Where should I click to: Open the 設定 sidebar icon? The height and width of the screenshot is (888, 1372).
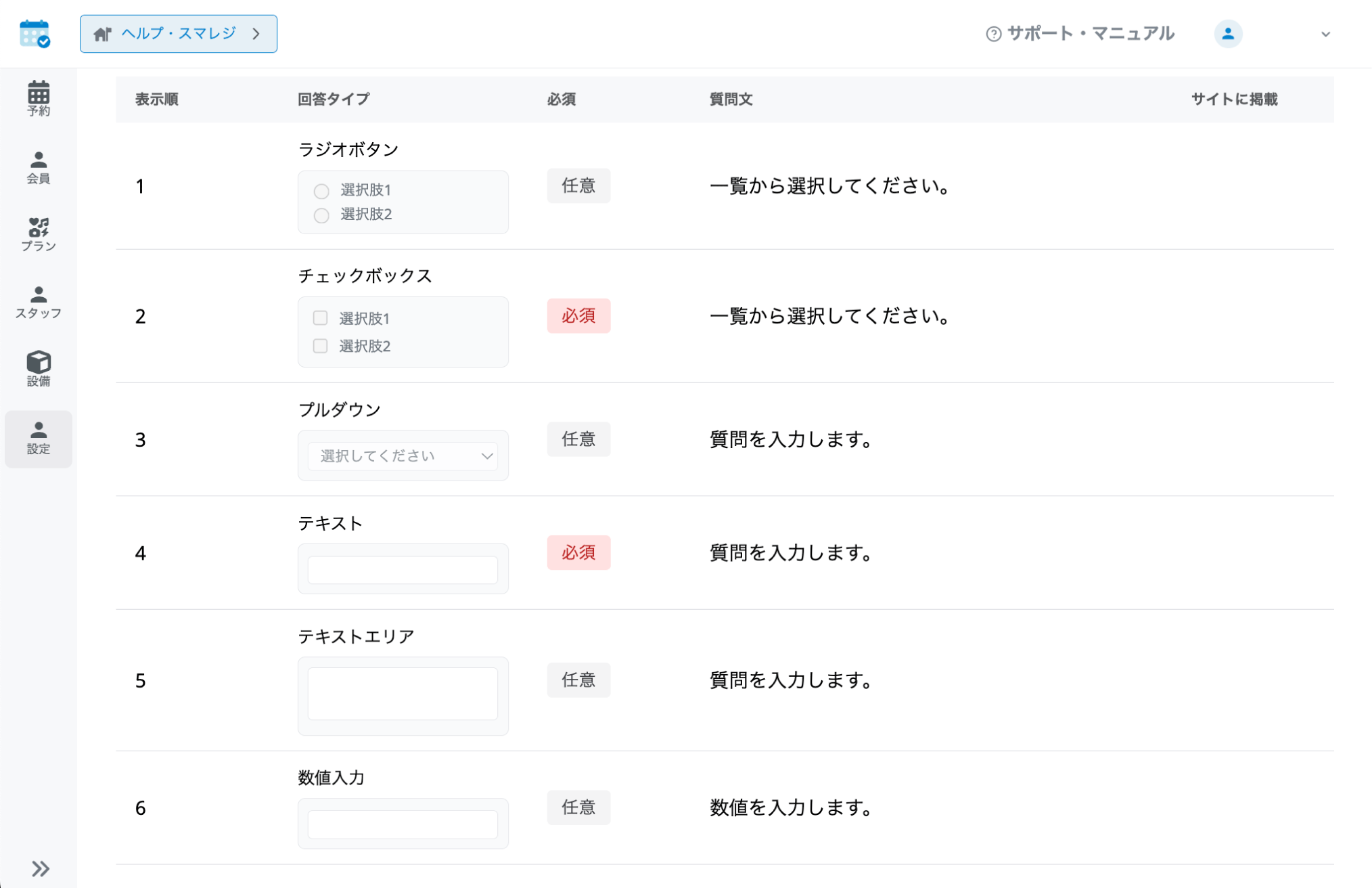pos(39,439)
